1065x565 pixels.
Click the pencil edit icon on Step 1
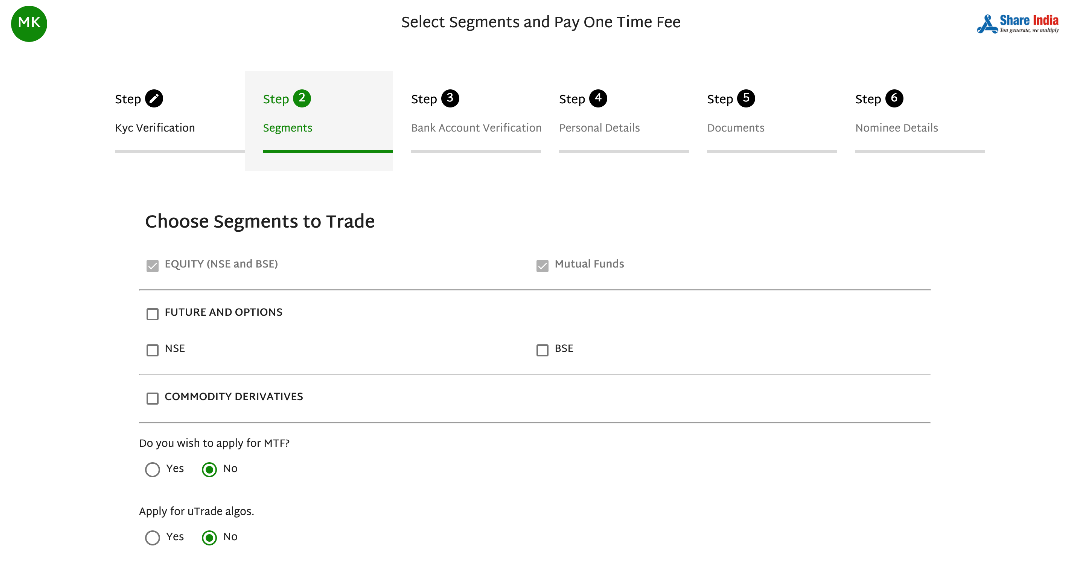point(154,98)
